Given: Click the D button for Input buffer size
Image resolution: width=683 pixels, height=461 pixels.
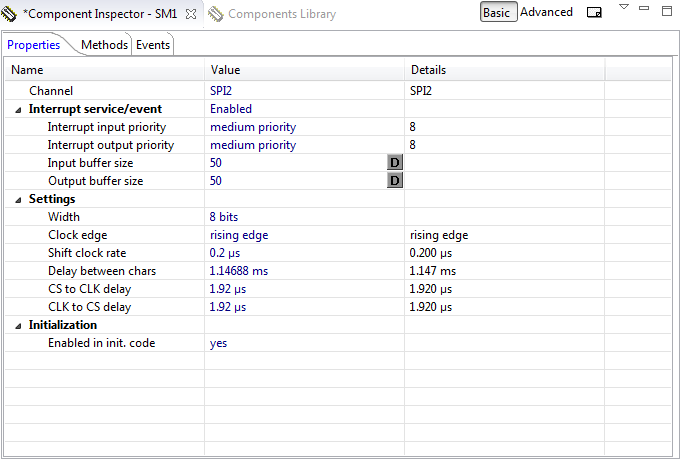Looking at the screenshot, I should pos(394,163).
